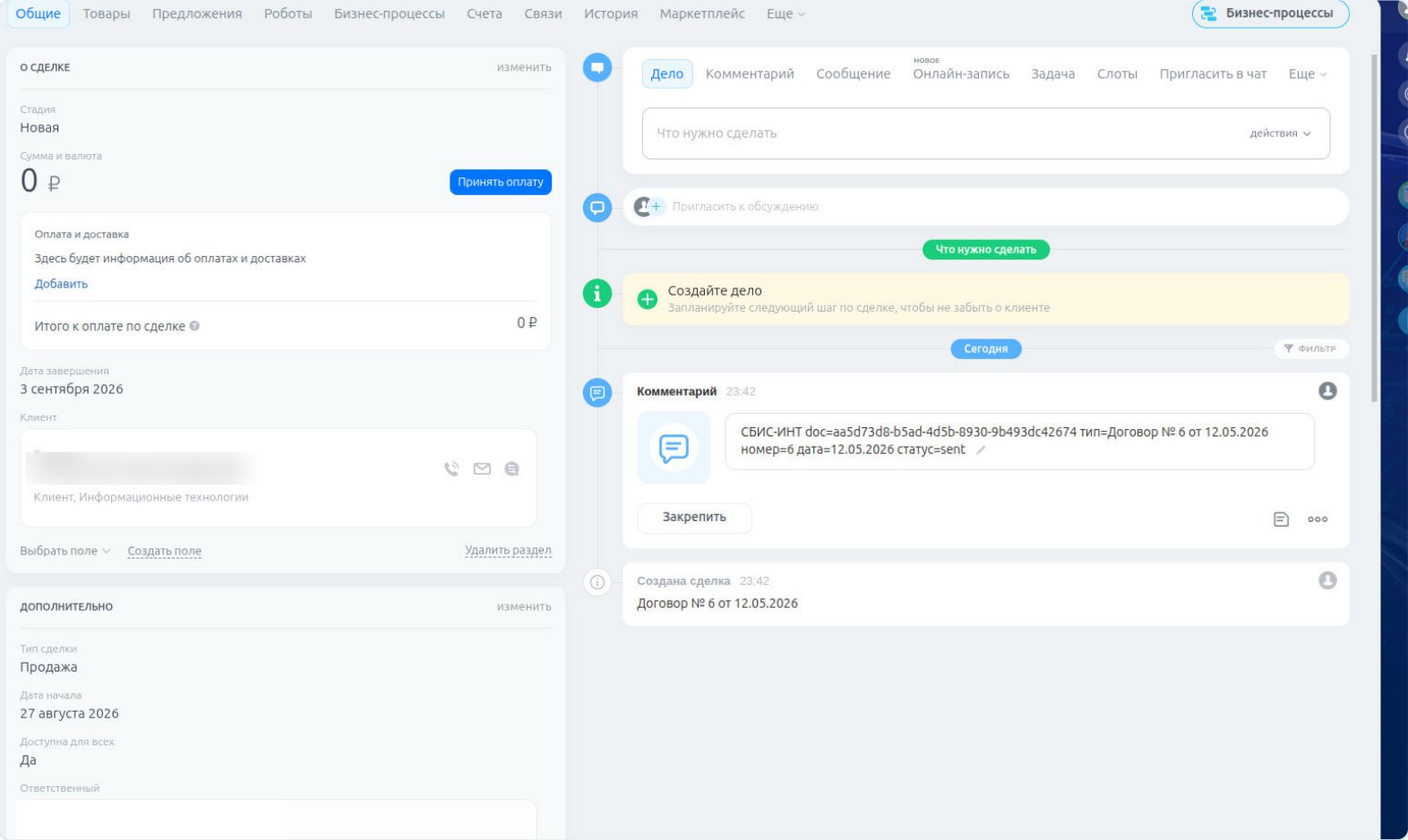Click the Удалить раздел link
1408x840 pixels.
pyautogui.click(x=508, y=550)
